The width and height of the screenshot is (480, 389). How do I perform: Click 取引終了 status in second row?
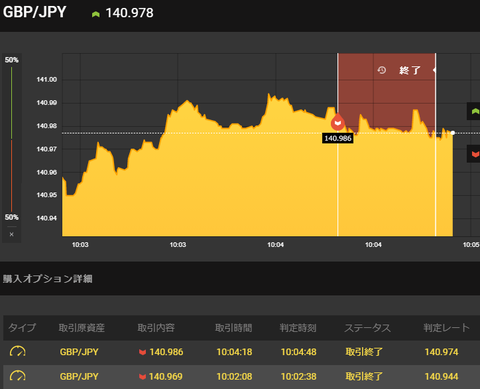(x=364, y=377)
